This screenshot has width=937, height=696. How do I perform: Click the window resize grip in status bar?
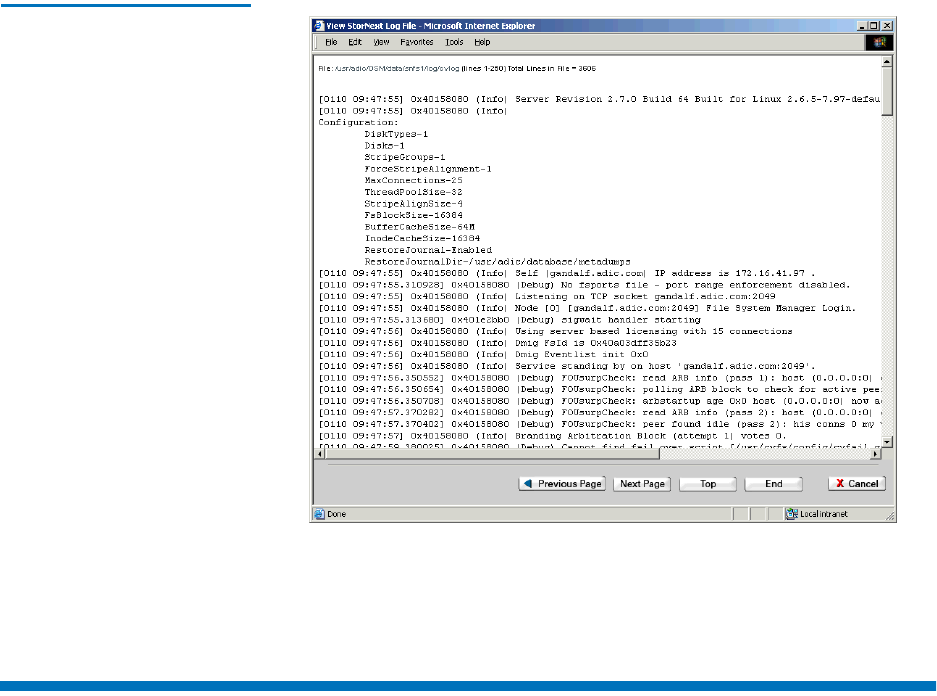(889, 516)
